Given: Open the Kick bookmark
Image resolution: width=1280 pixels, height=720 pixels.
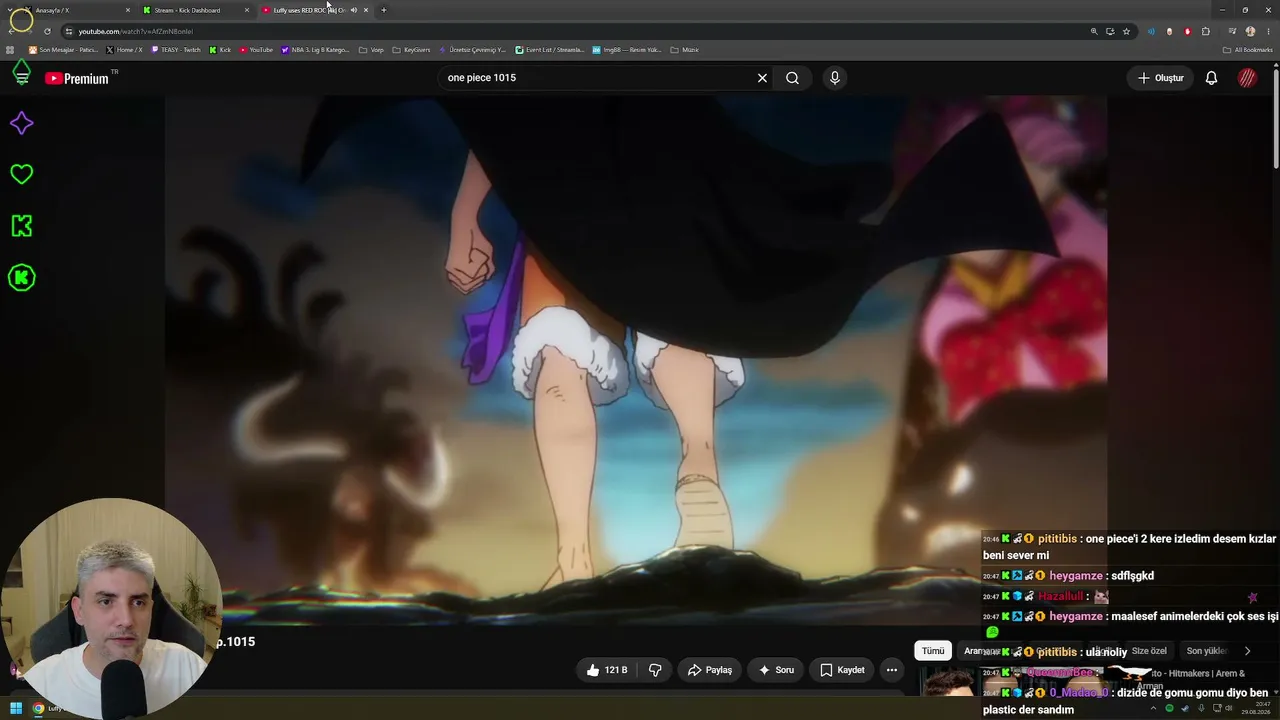Looking at the screenshot, I should (x=220, y=50).
